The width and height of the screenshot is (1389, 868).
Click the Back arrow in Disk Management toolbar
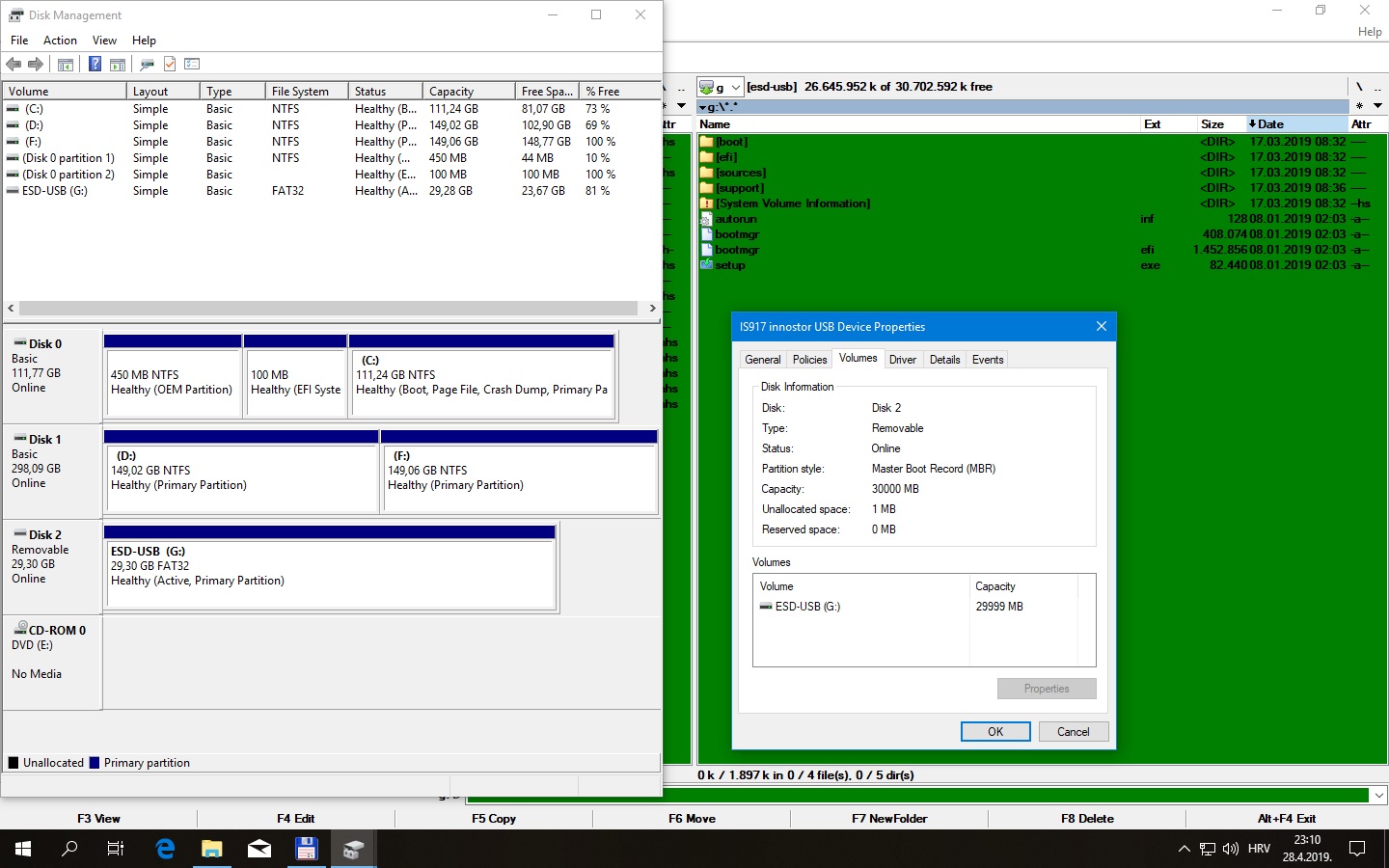coord(14,65)
